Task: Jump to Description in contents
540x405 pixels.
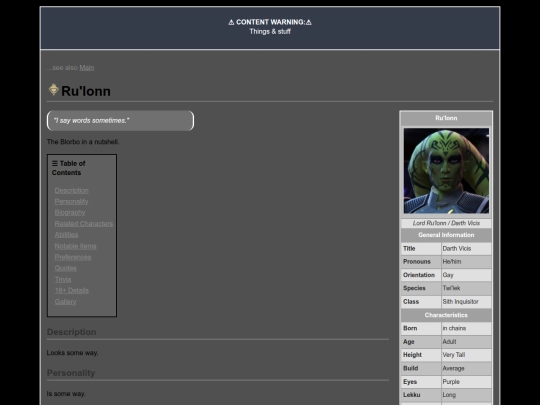Action: coord(72,190)
